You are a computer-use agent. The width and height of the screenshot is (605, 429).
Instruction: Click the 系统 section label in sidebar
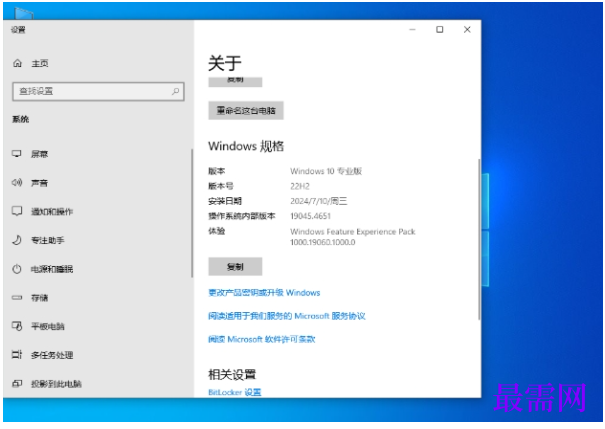[x=20, y=119]
